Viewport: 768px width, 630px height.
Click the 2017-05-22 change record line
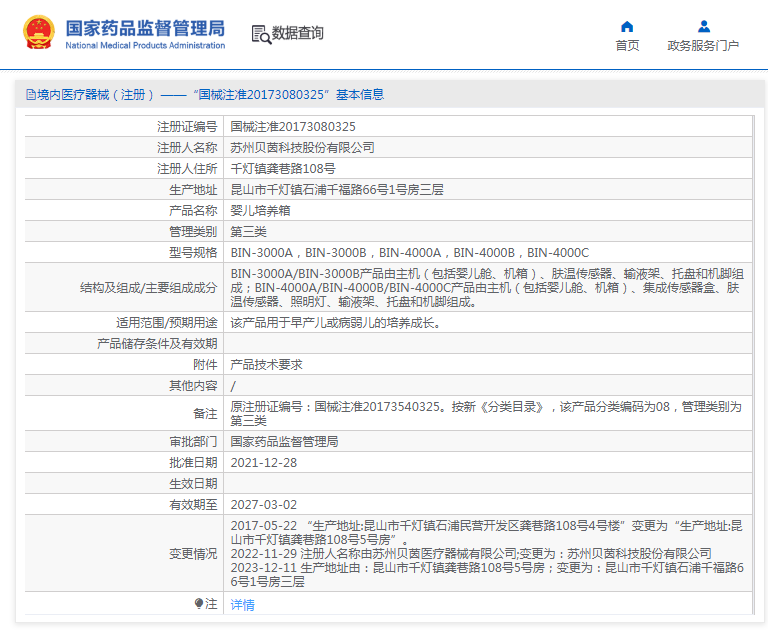(487, 533)
